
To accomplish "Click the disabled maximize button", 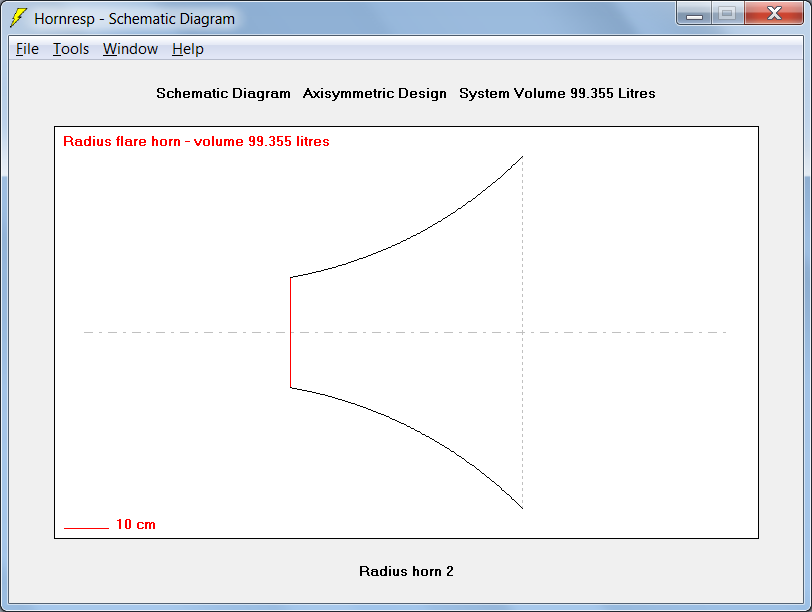I will click(x=728, y=13).
